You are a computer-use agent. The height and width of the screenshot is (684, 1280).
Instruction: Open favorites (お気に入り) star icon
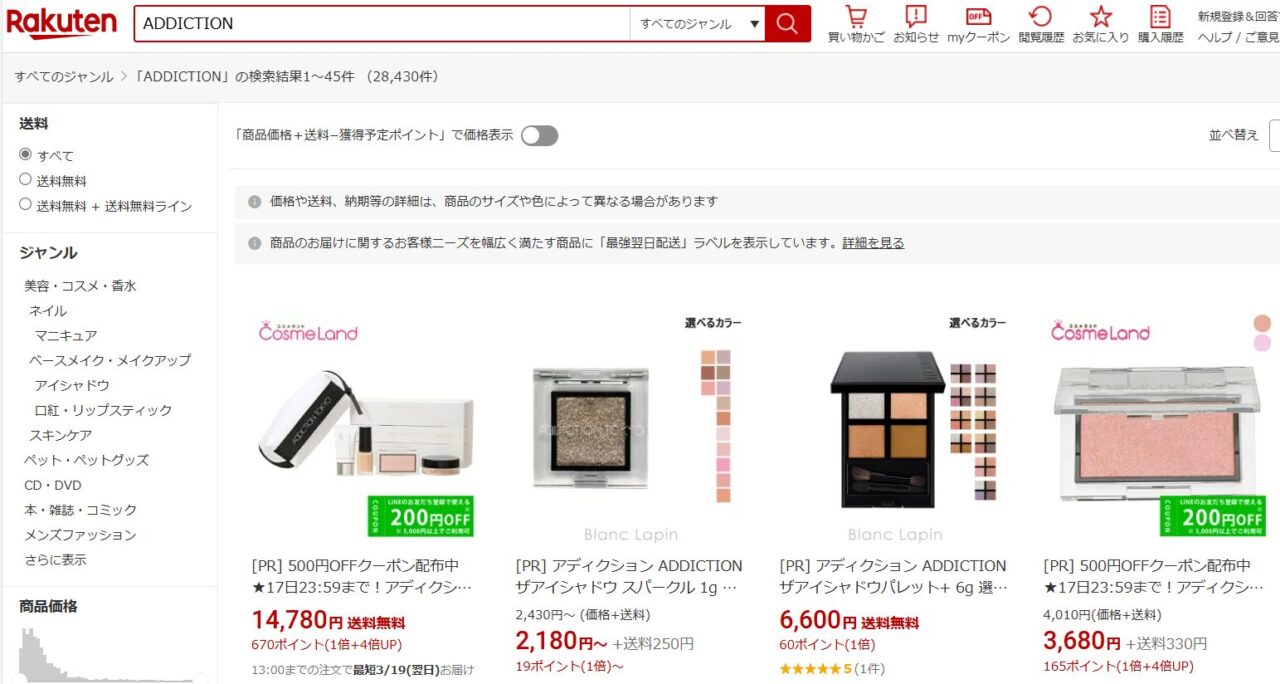1101,25
